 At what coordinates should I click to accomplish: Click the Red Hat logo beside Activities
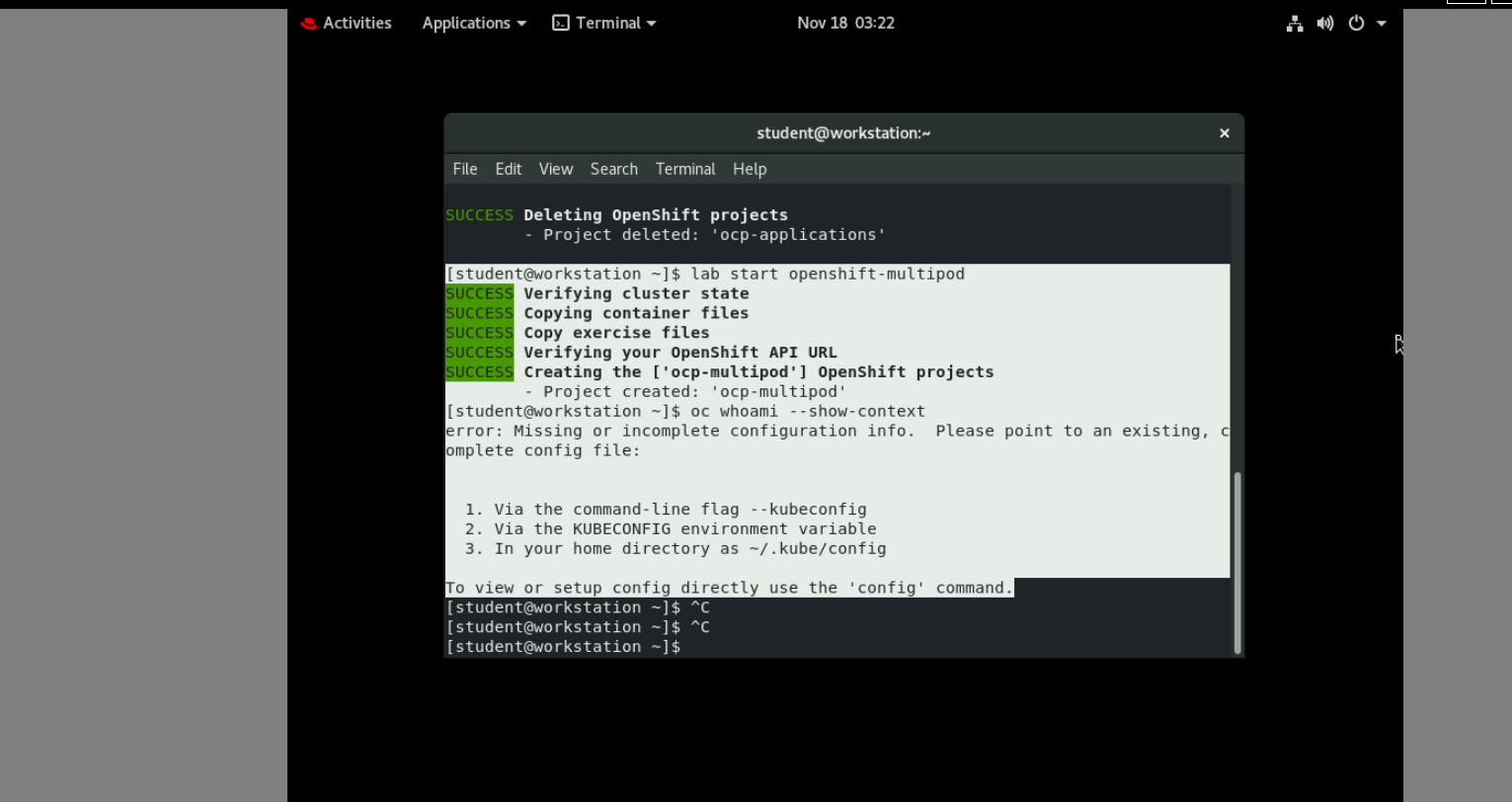[x=307, y=23]
